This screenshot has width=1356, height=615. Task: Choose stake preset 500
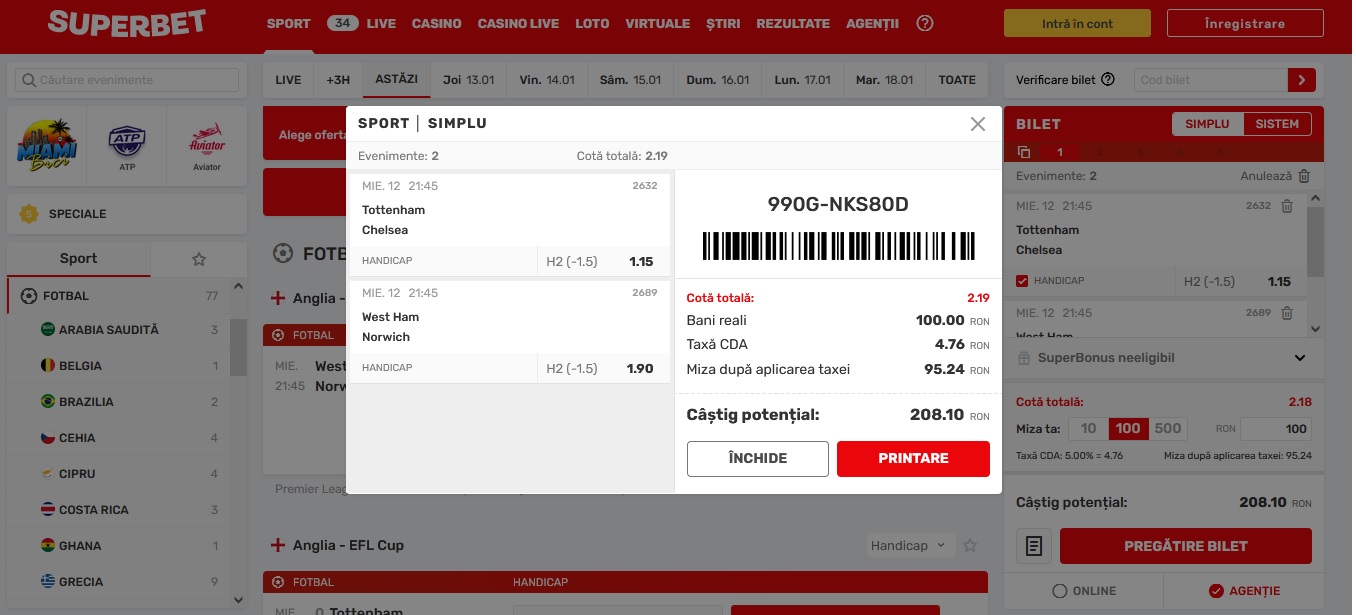click(1168, 429)
